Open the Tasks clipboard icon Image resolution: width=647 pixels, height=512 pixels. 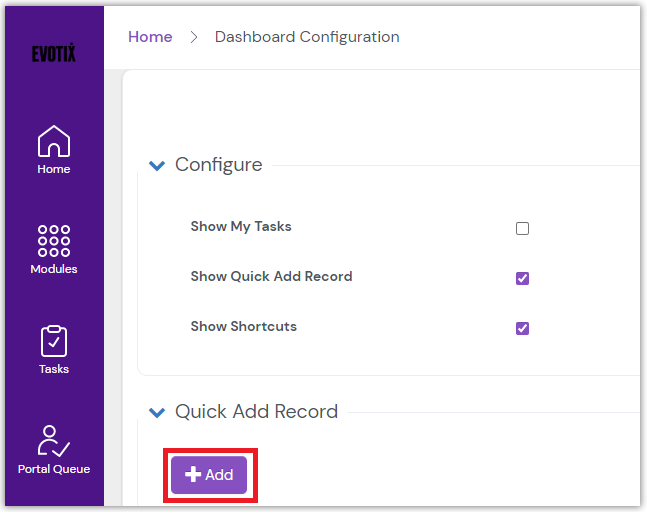pyautogui.click(x=53, y=341)
